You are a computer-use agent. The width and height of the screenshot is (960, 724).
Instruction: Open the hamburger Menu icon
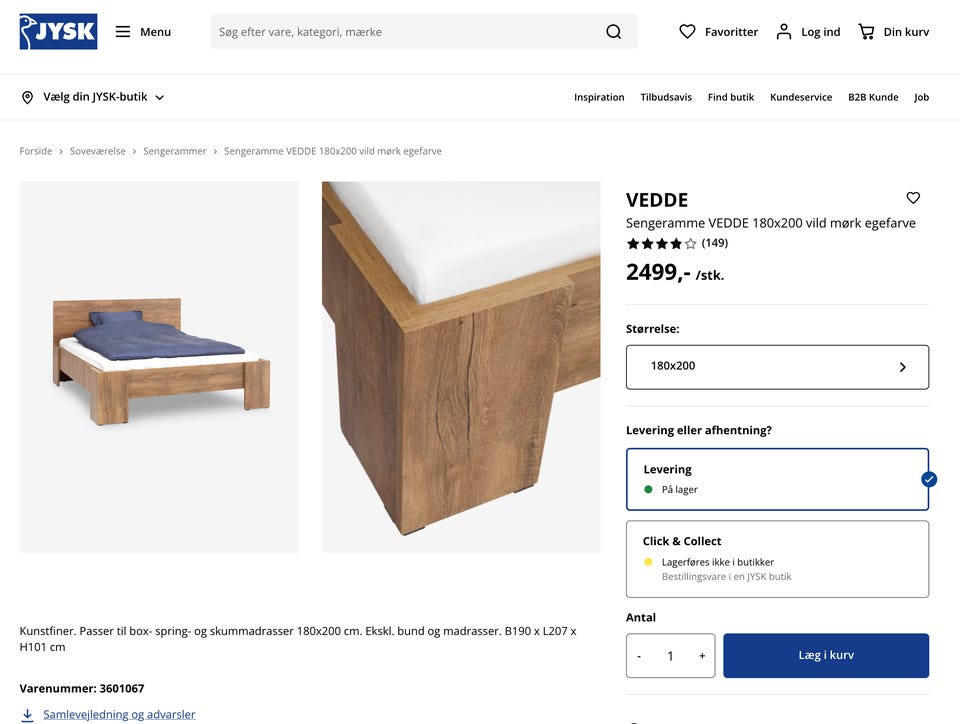pyautogui.click(x=123, y=32)
